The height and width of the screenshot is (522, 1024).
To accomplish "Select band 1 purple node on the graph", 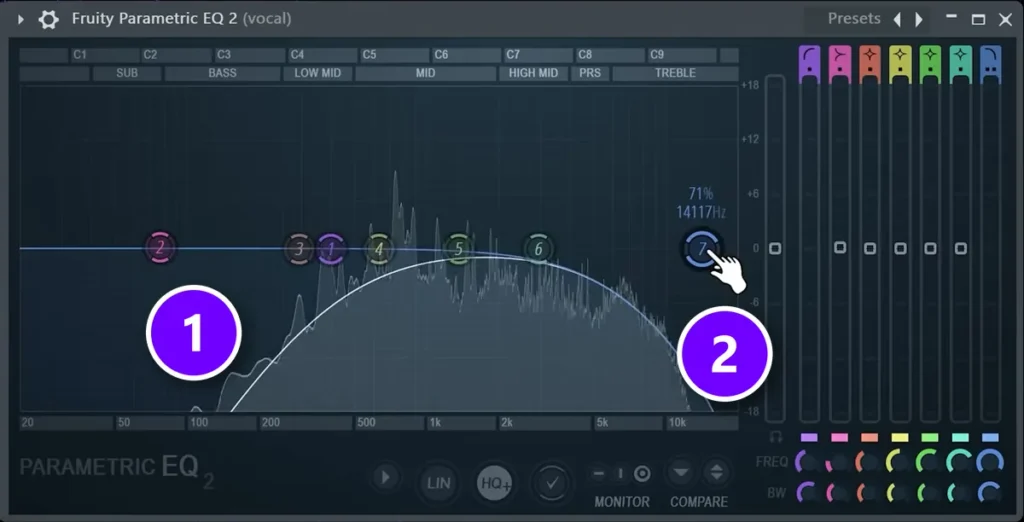I will 331,249.
